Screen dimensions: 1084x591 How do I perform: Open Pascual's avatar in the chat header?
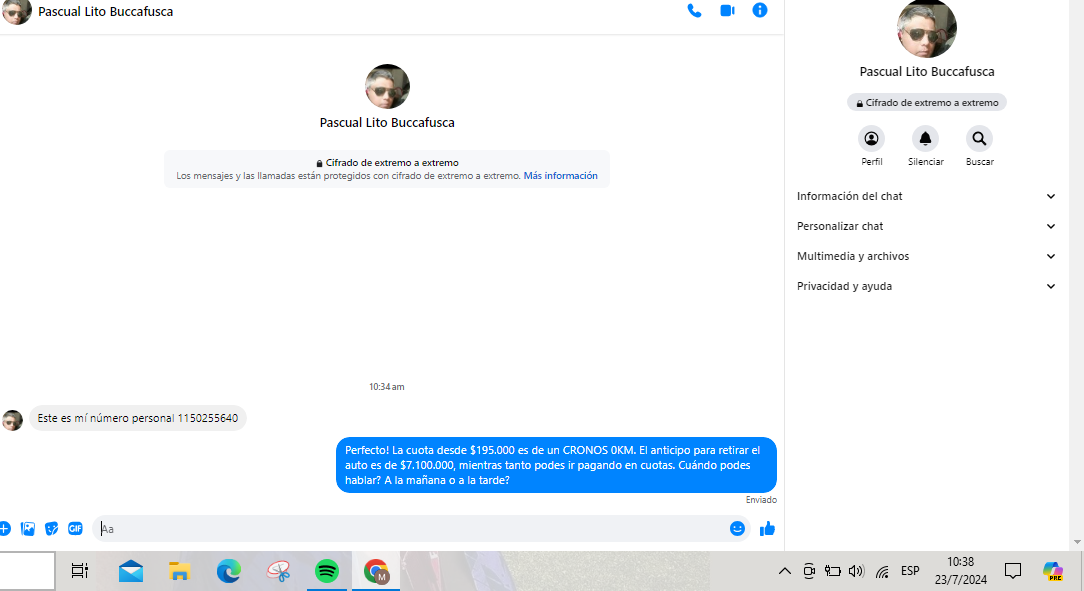point(16,10)
